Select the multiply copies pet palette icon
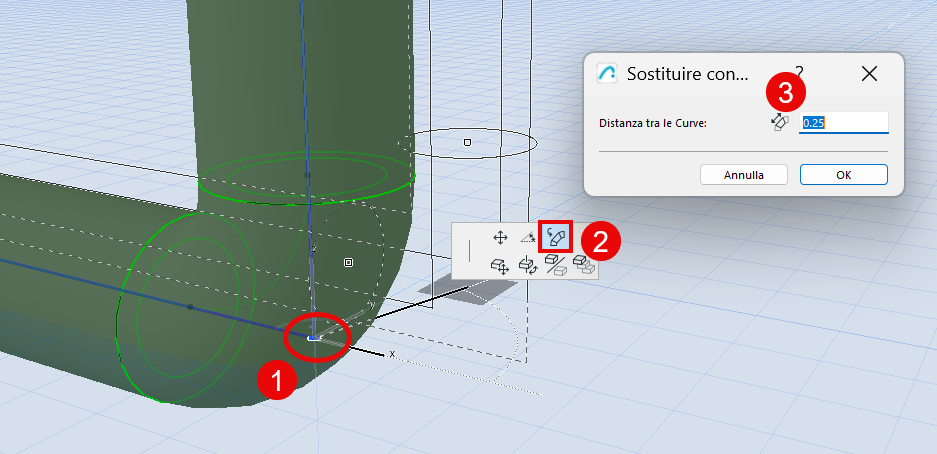The width and height of the screenshot is (937, 454). click(584, 265)
